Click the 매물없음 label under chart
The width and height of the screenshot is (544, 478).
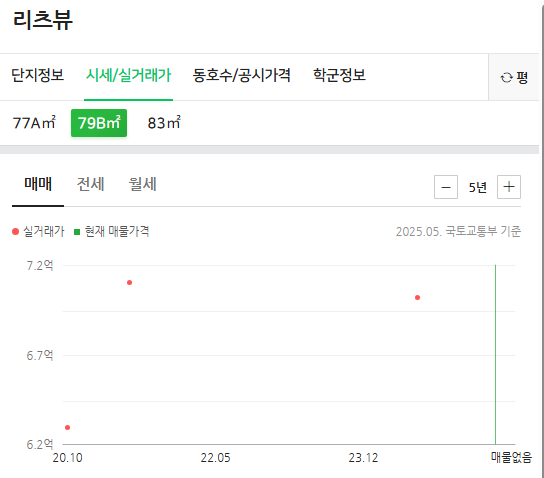(x=511, y=458)
